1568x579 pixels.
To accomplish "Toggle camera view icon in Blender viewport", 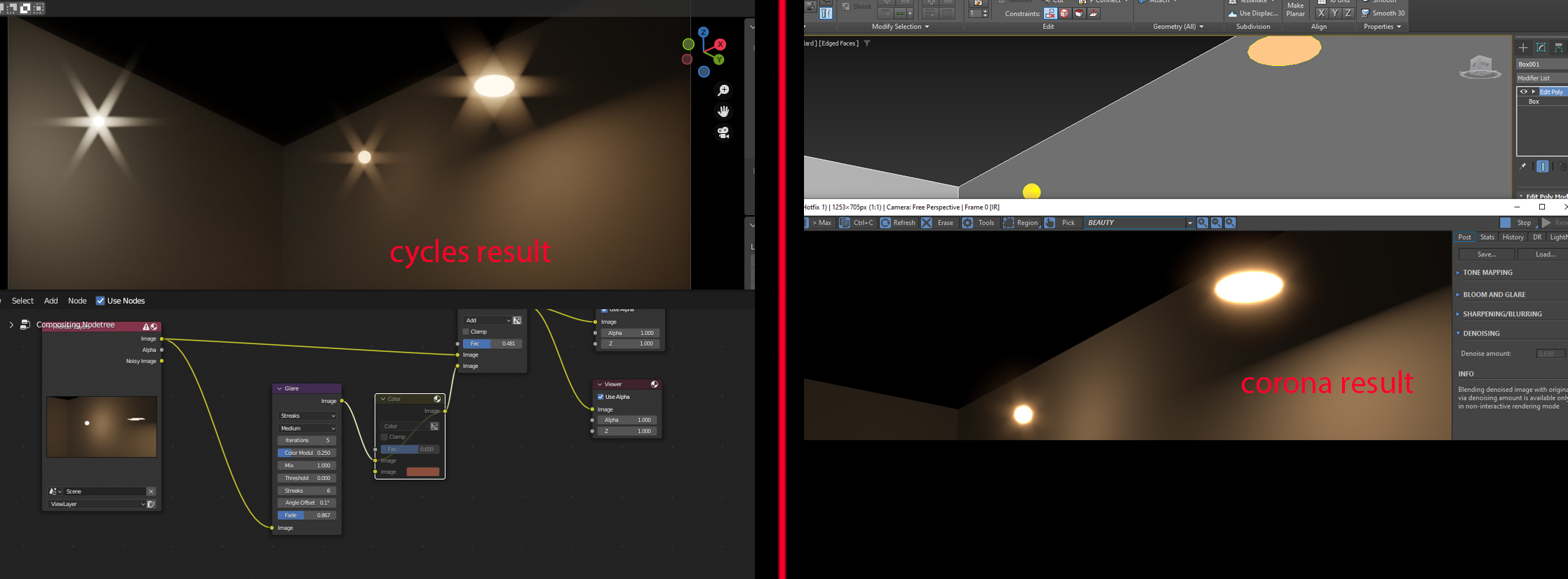I will coord(723,132).
